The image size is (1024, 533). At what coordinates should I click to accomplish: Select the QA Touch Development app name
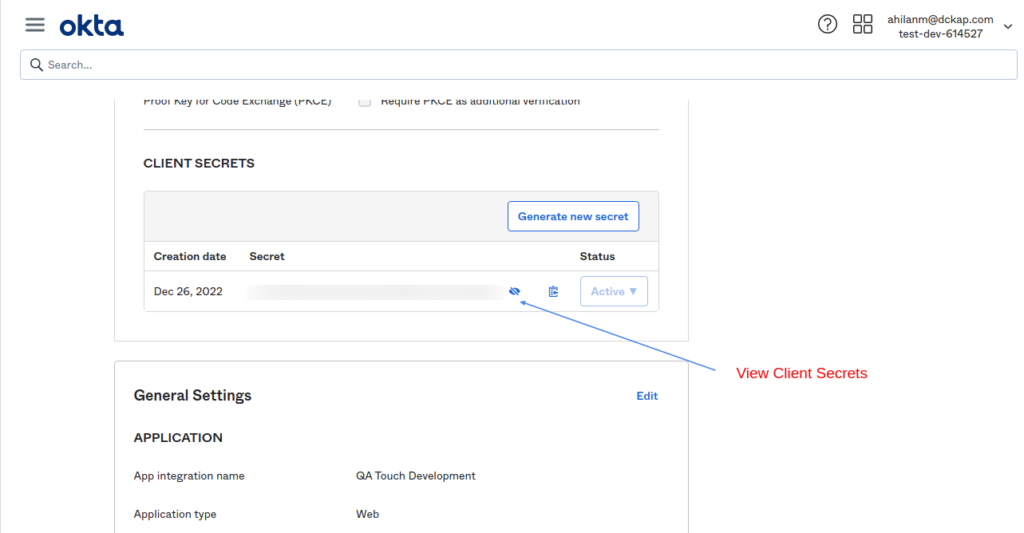click(416, 476)
